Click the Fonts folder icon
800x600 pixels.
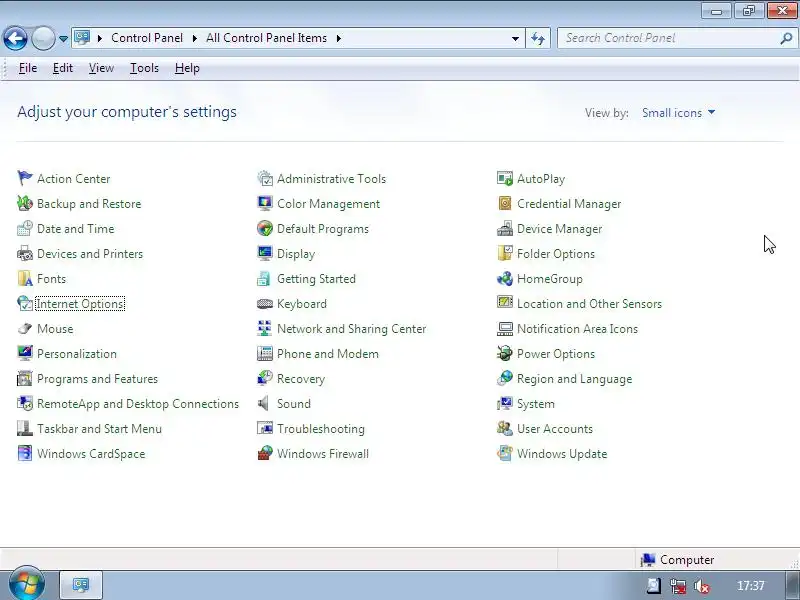tap(24, 278)
